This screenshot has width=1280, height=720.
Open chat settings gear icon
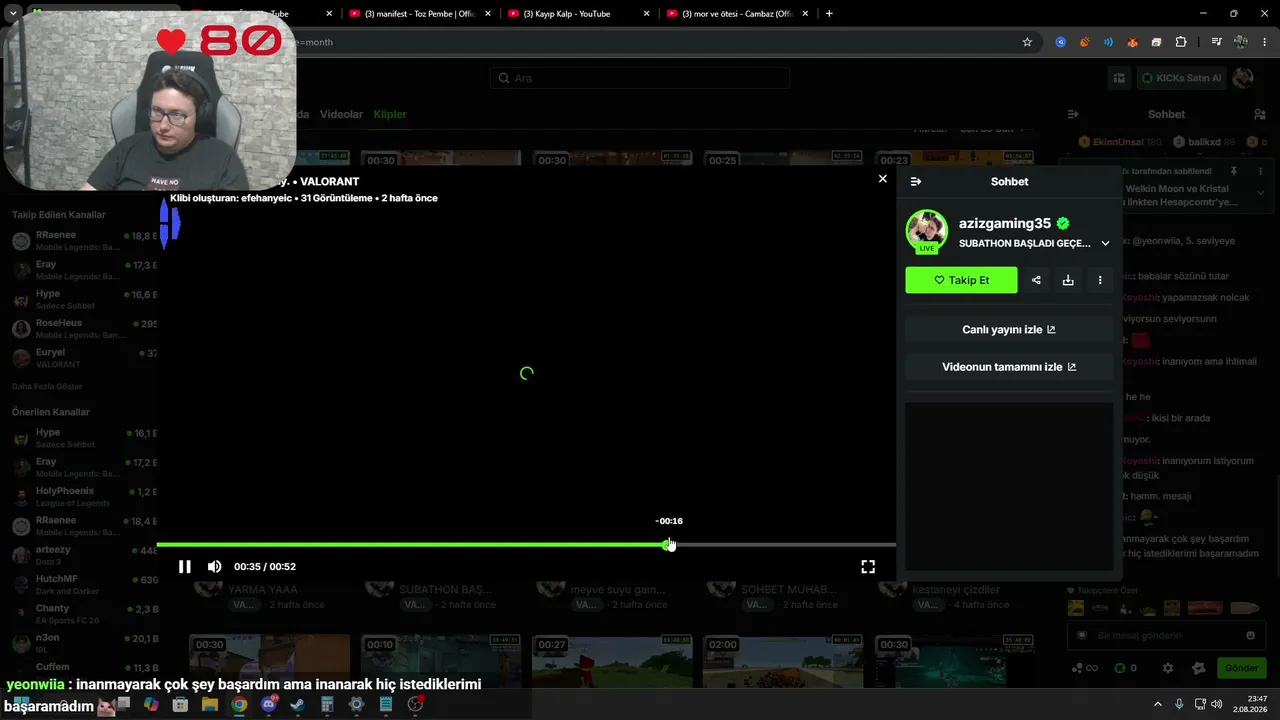1168,668
